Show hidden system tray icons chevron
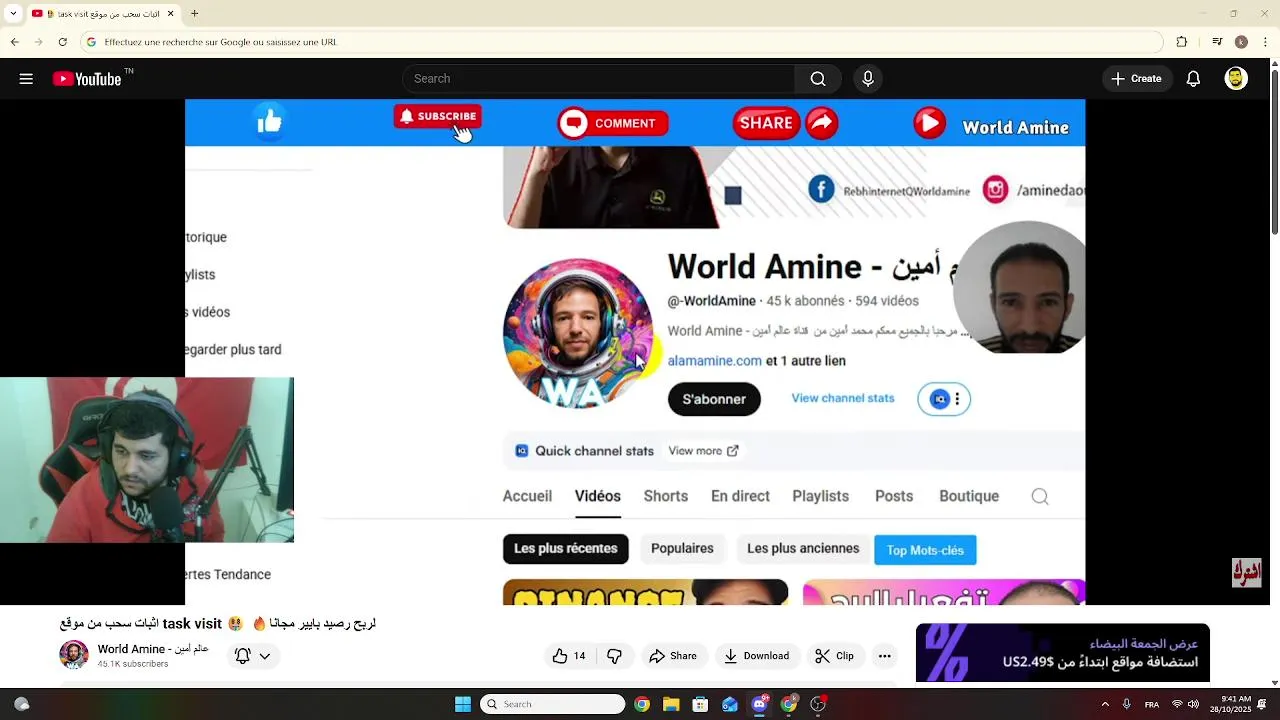Screen dimensions: 1280x720 click(1105, 704)
